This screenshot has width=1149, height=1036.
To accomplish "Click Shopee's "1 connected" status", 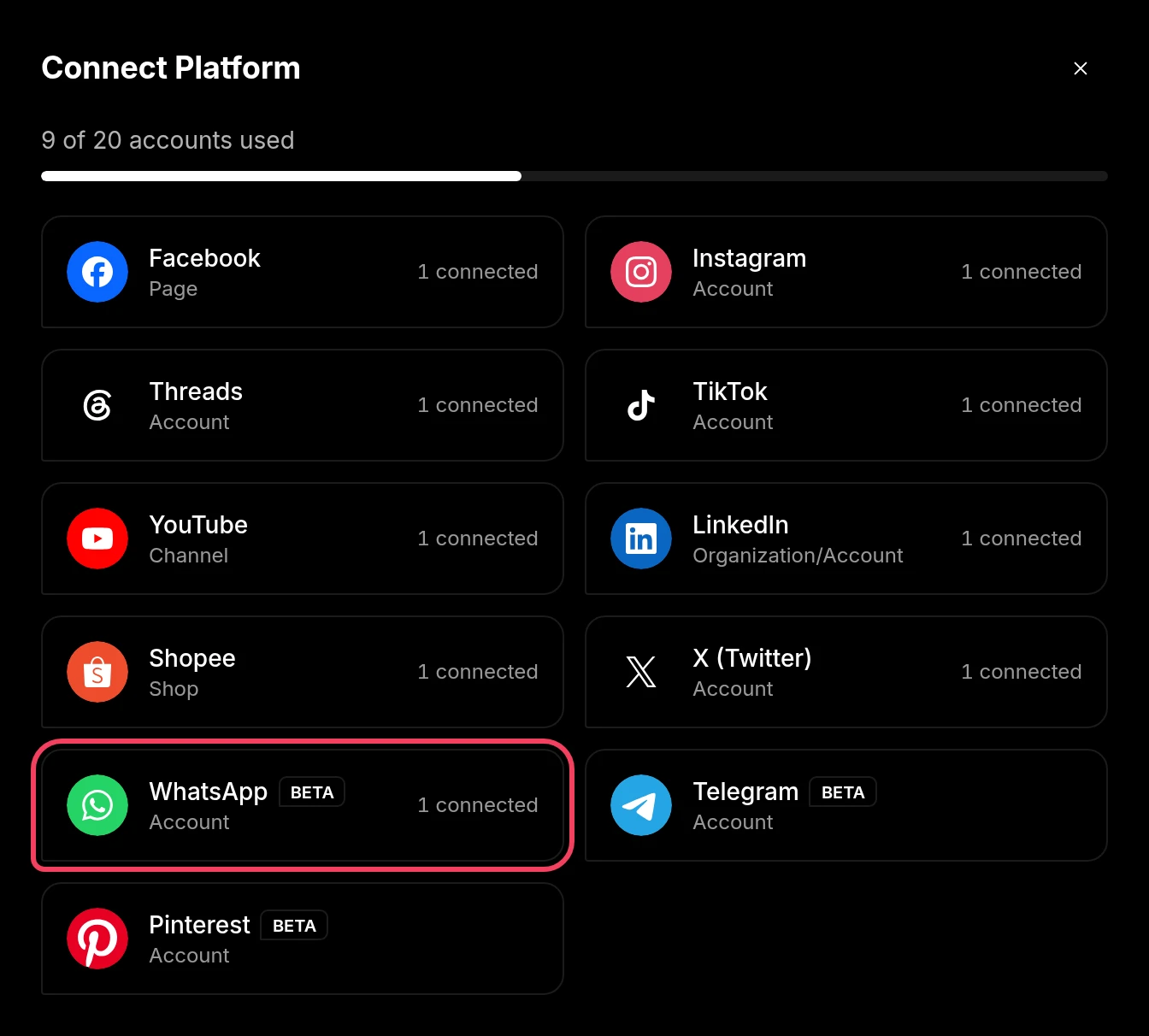I will (478, 672).
